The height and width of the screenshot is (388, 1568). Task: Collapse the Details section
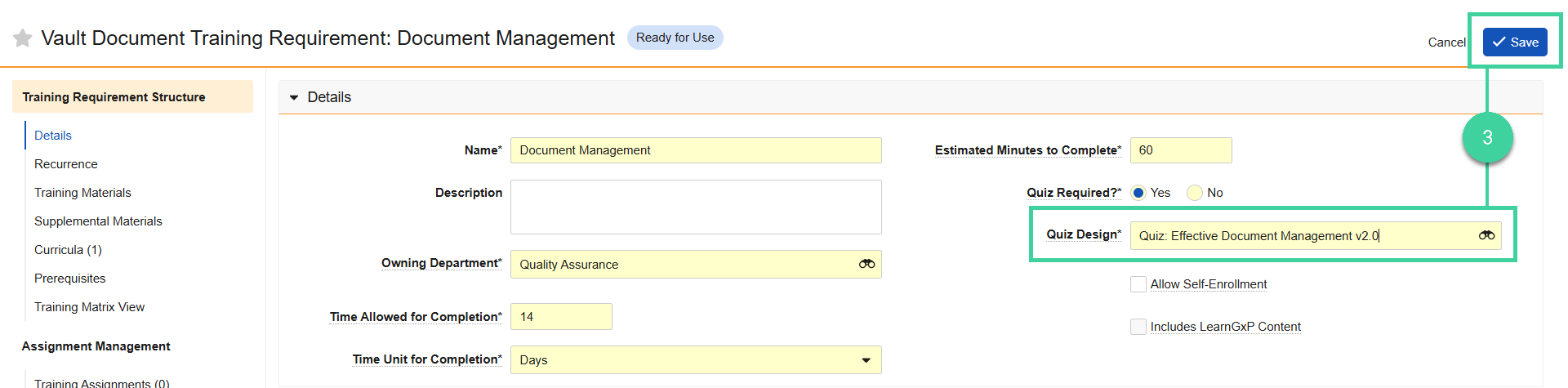click(294, 97)
